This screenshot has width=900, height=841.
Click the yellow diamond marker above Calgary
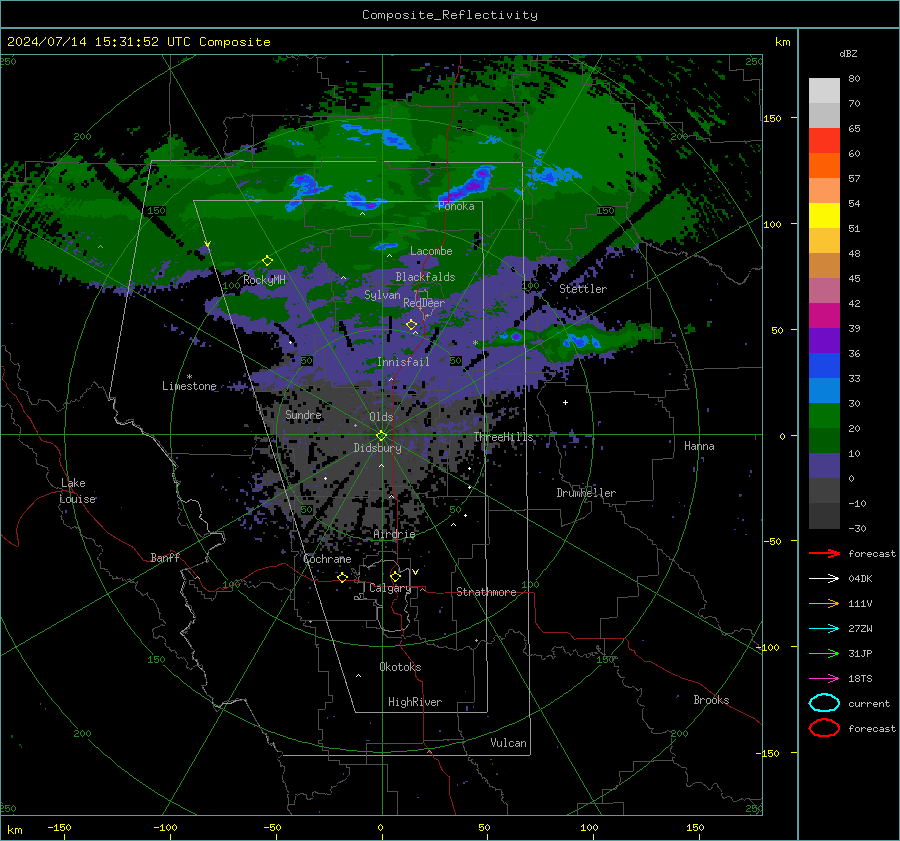tap(395, 576)
